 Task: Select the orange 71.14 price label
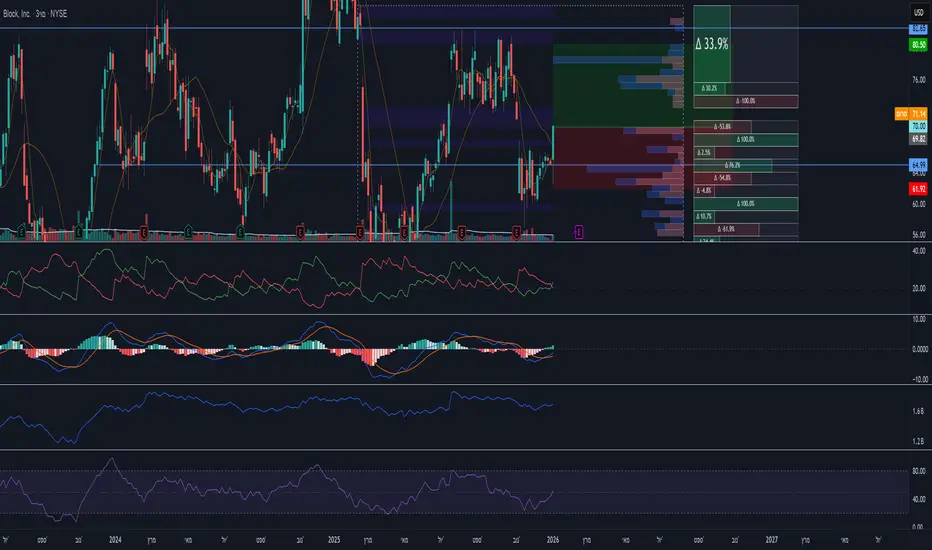[918, 114]
